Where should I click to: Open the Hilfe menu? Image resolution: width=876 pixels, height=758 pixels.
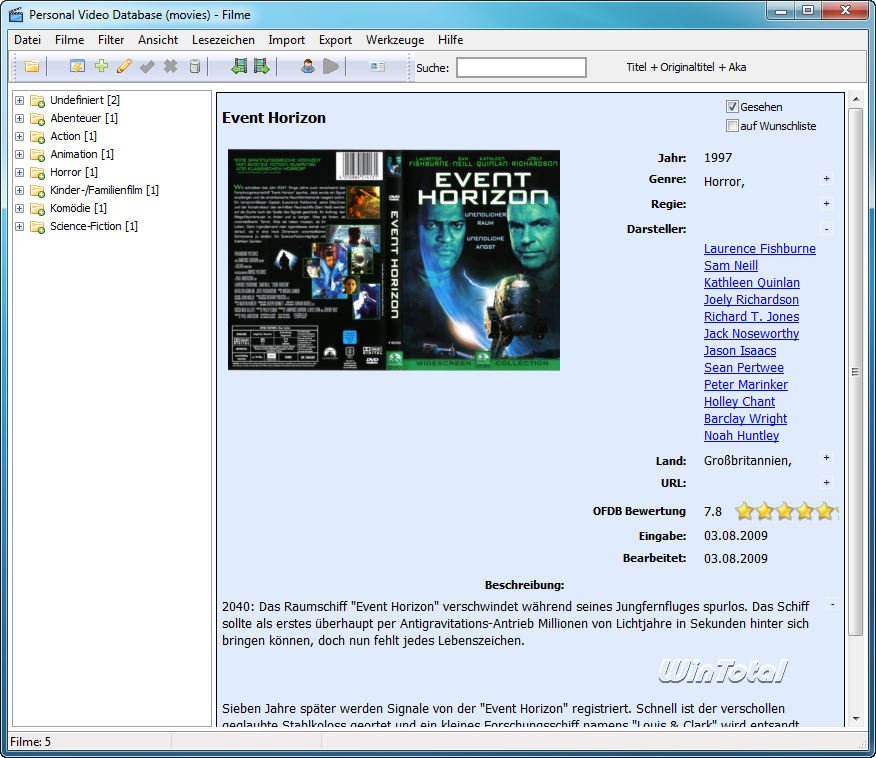point(450,40)
